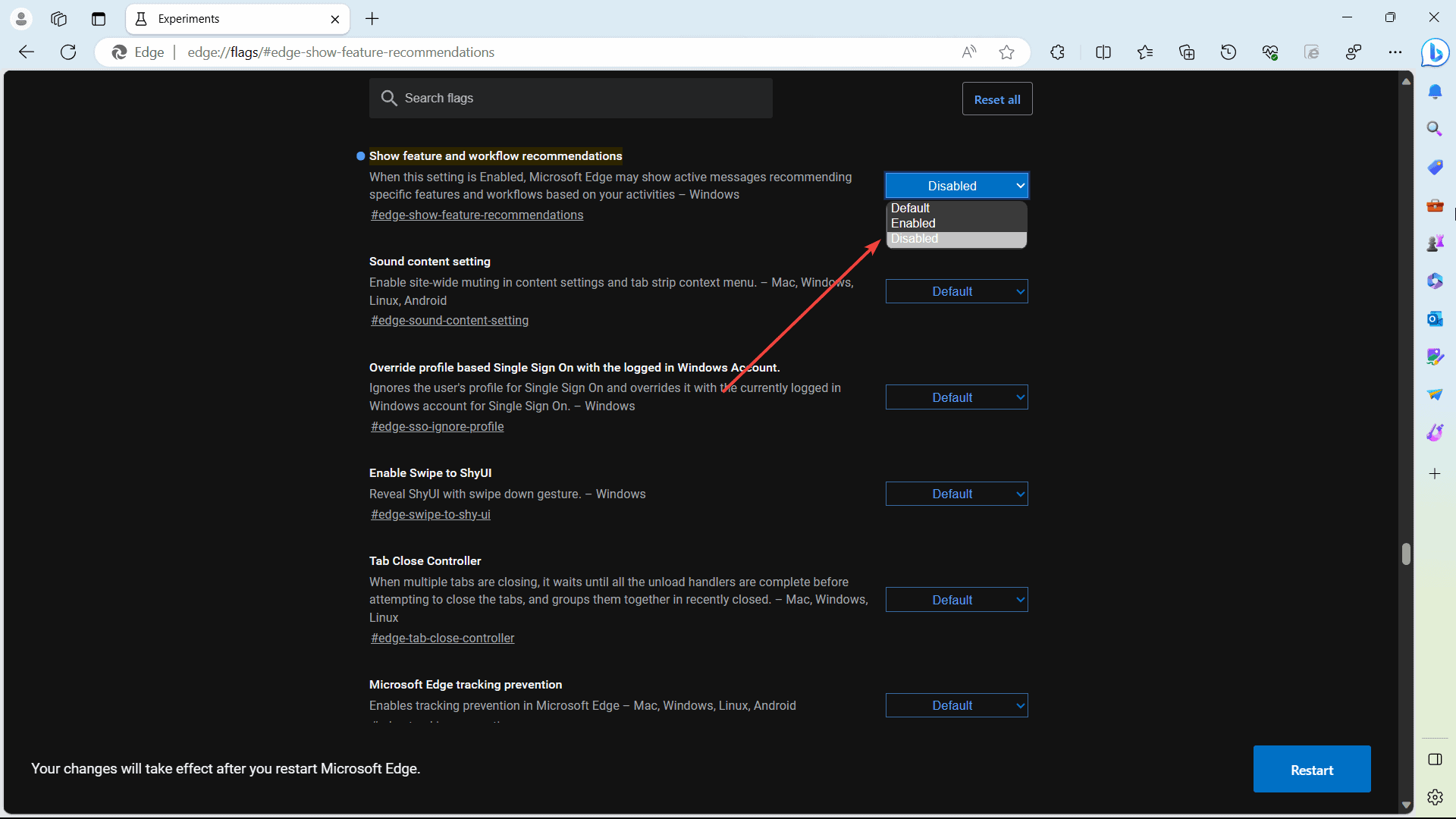Open sidebar settings gear icon
Screen dimensions: 1456x819
1435,797
